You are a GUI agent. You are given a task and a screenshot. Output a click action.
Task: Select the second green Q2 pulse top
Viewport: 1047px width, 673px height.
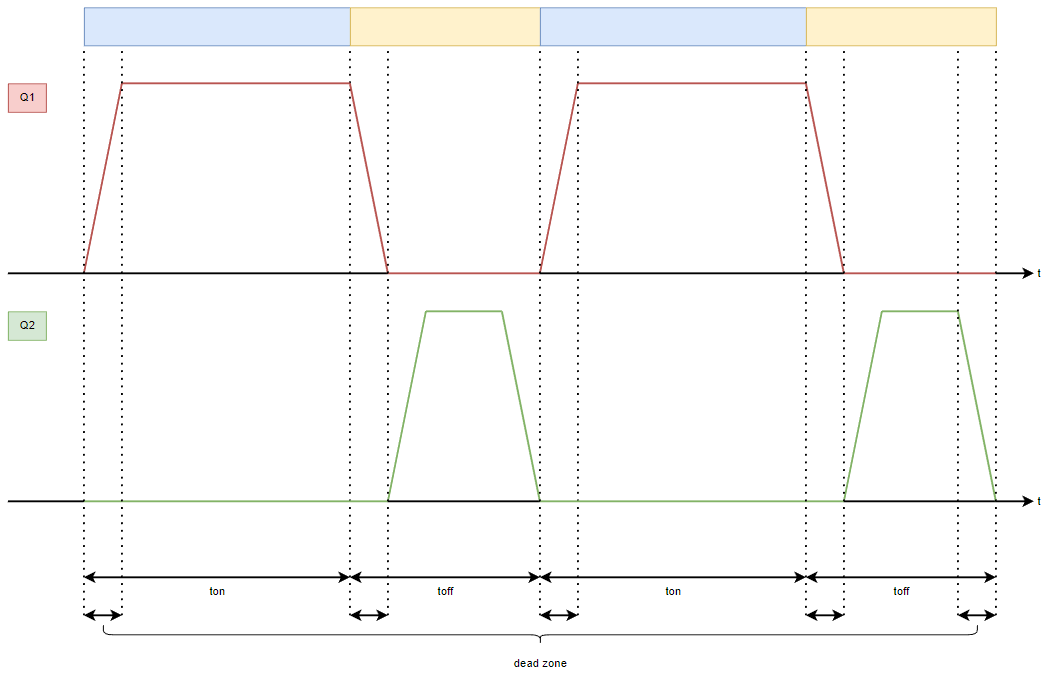(920, 312)
